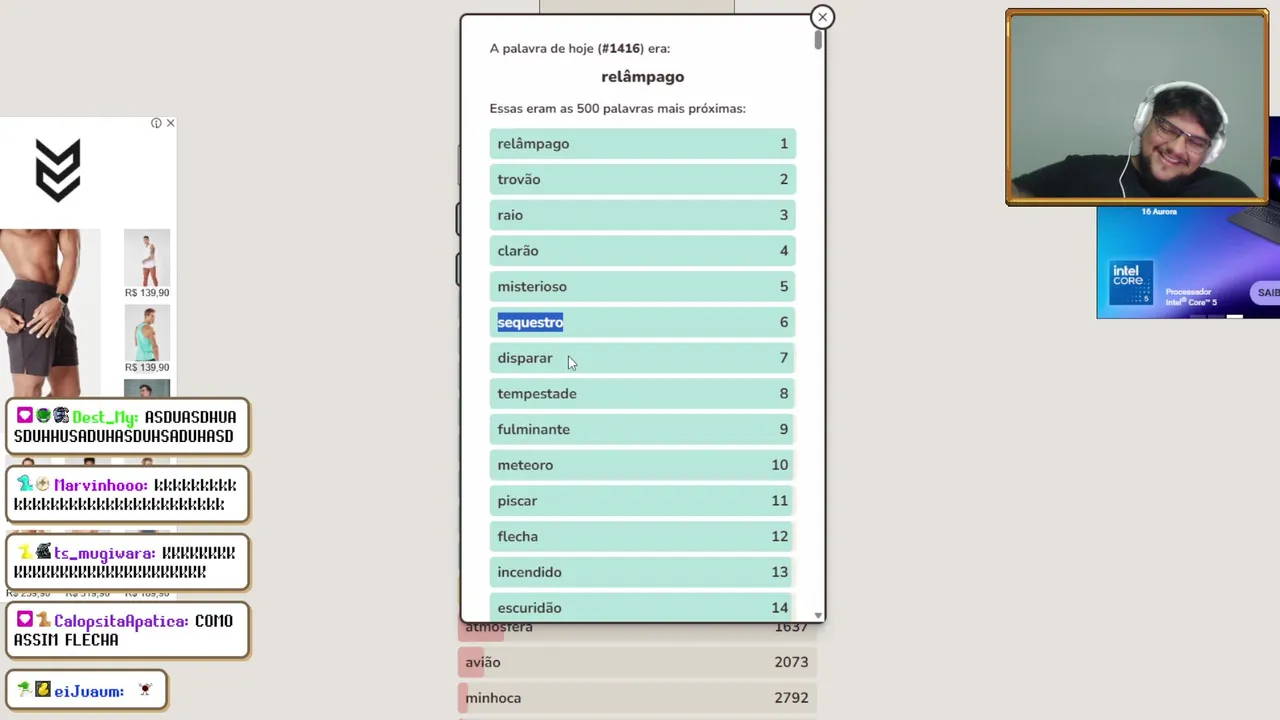Click the clothing brand chevron logo
Viewport: 1280px width, 720px height.
pyautogui.click(x=58, y=170)
